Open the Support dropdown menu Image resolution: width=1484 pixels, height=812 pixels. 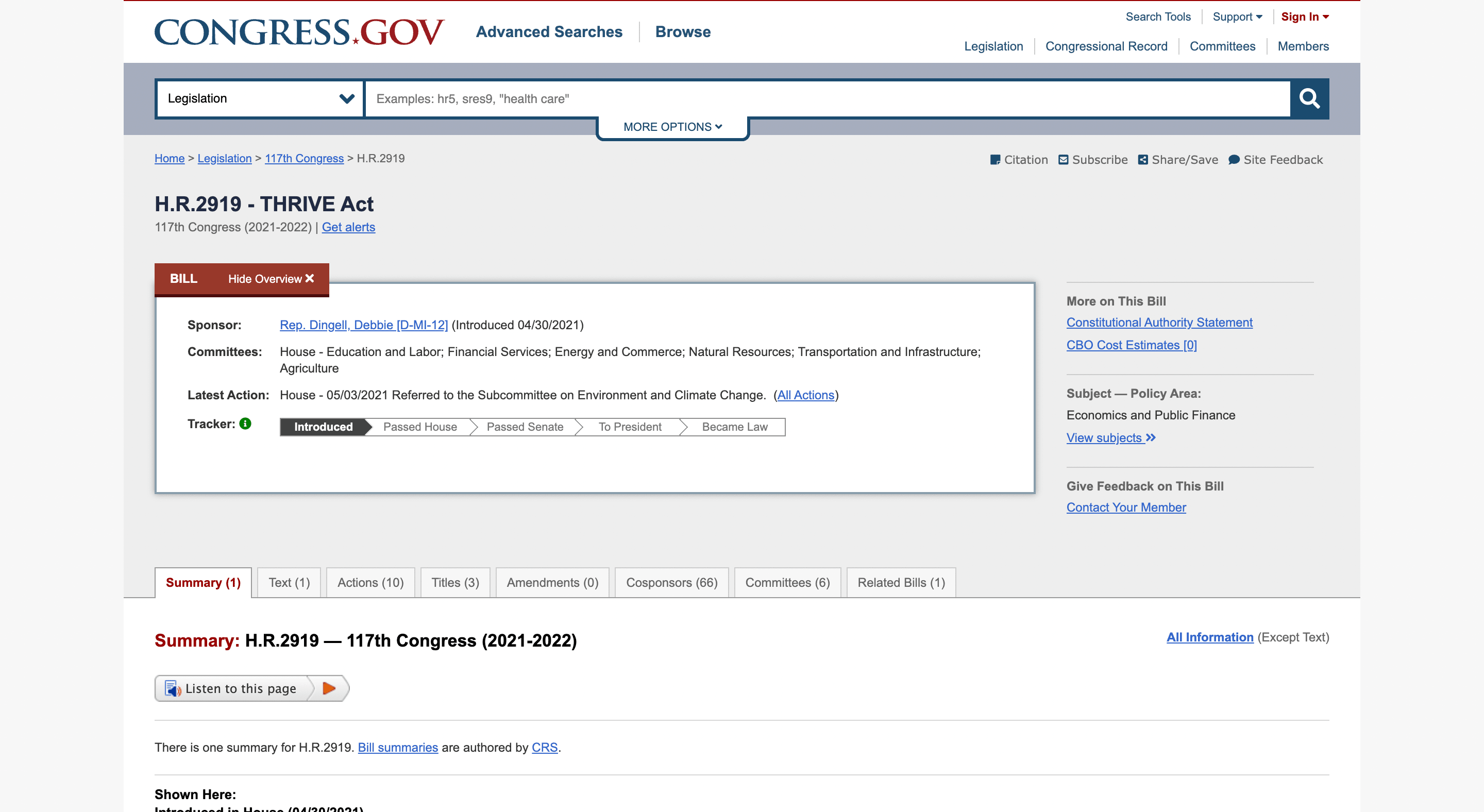pos(1237,16)
